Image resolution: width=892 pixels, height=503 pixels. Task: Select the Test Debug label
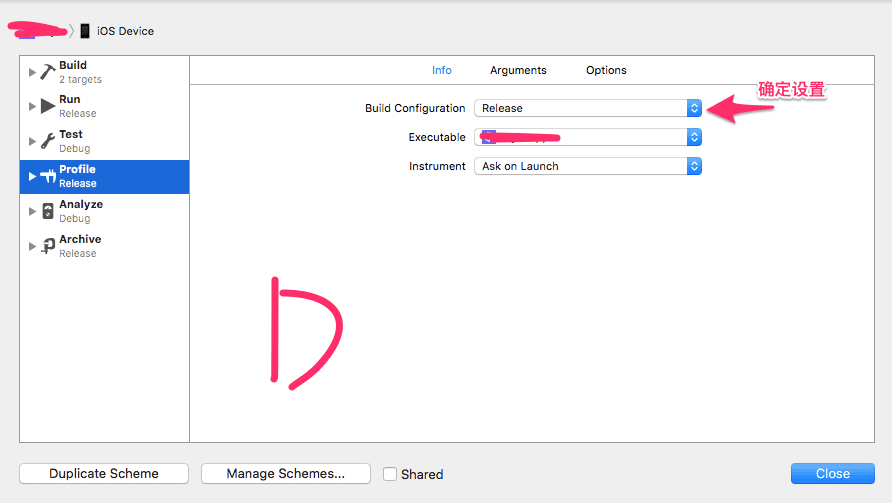point(75,141)
